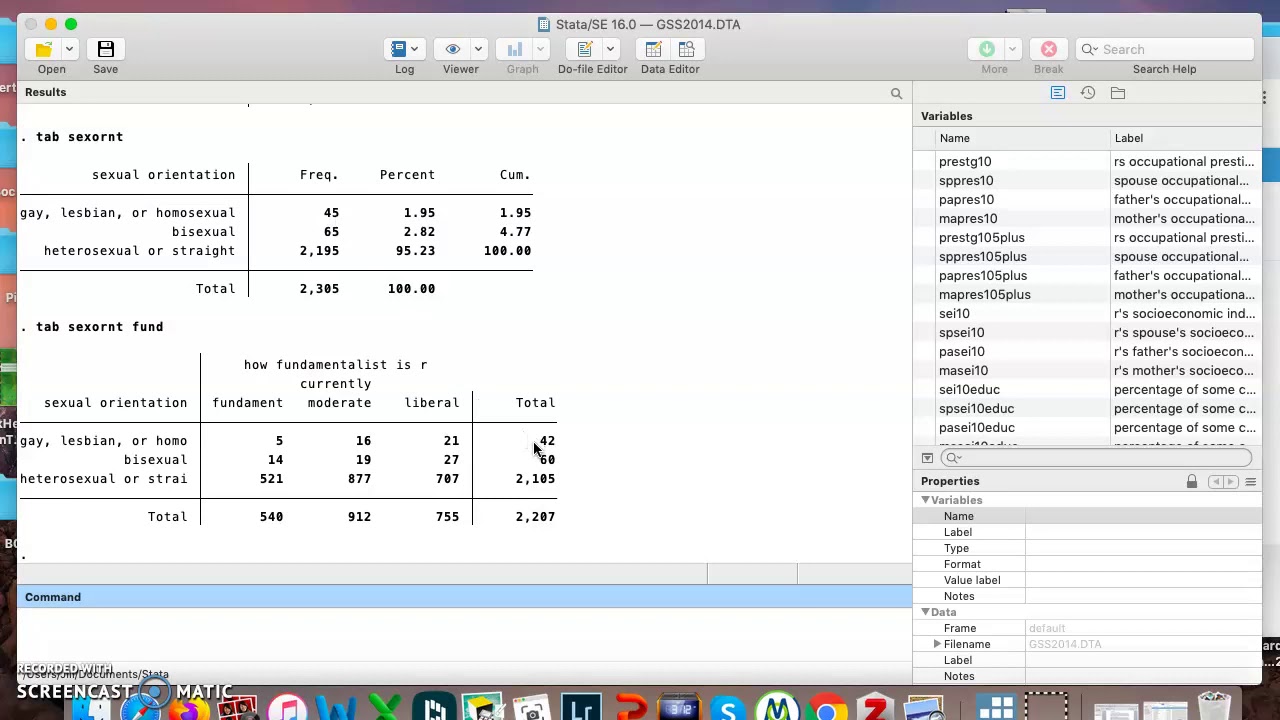Viewport: 1280px width, 720px height.
Task: Click the variables filter search field
Action: [1096, 458]
